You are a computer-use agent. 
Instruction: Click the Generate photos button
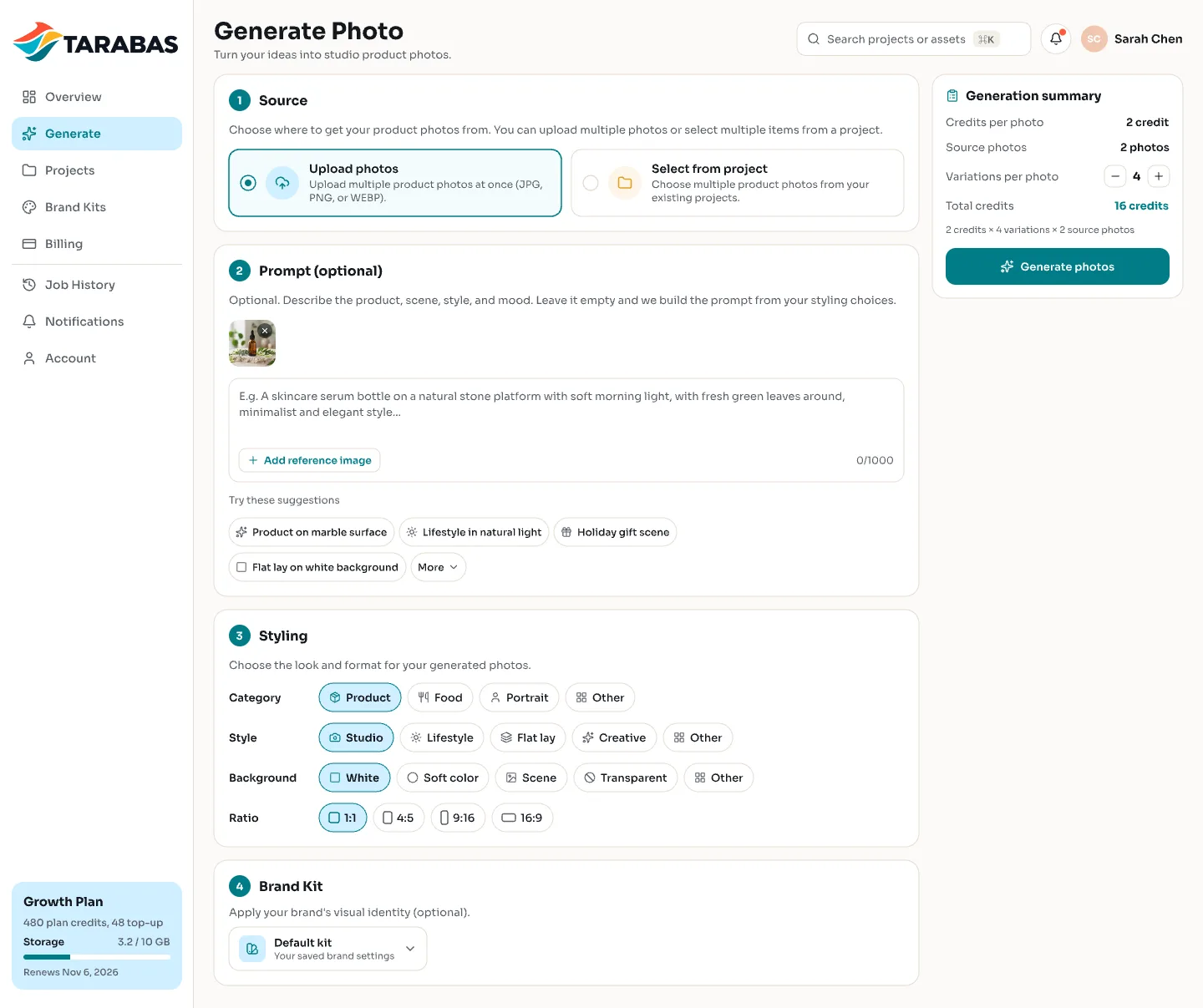coord(1058,266)
